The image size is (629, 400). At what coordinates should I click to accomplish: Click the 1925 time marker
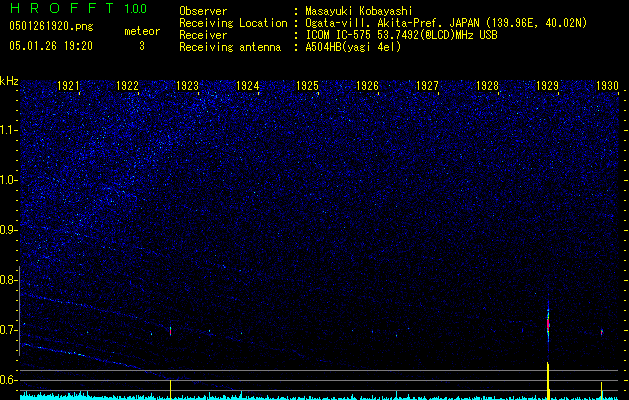(307, 85)
